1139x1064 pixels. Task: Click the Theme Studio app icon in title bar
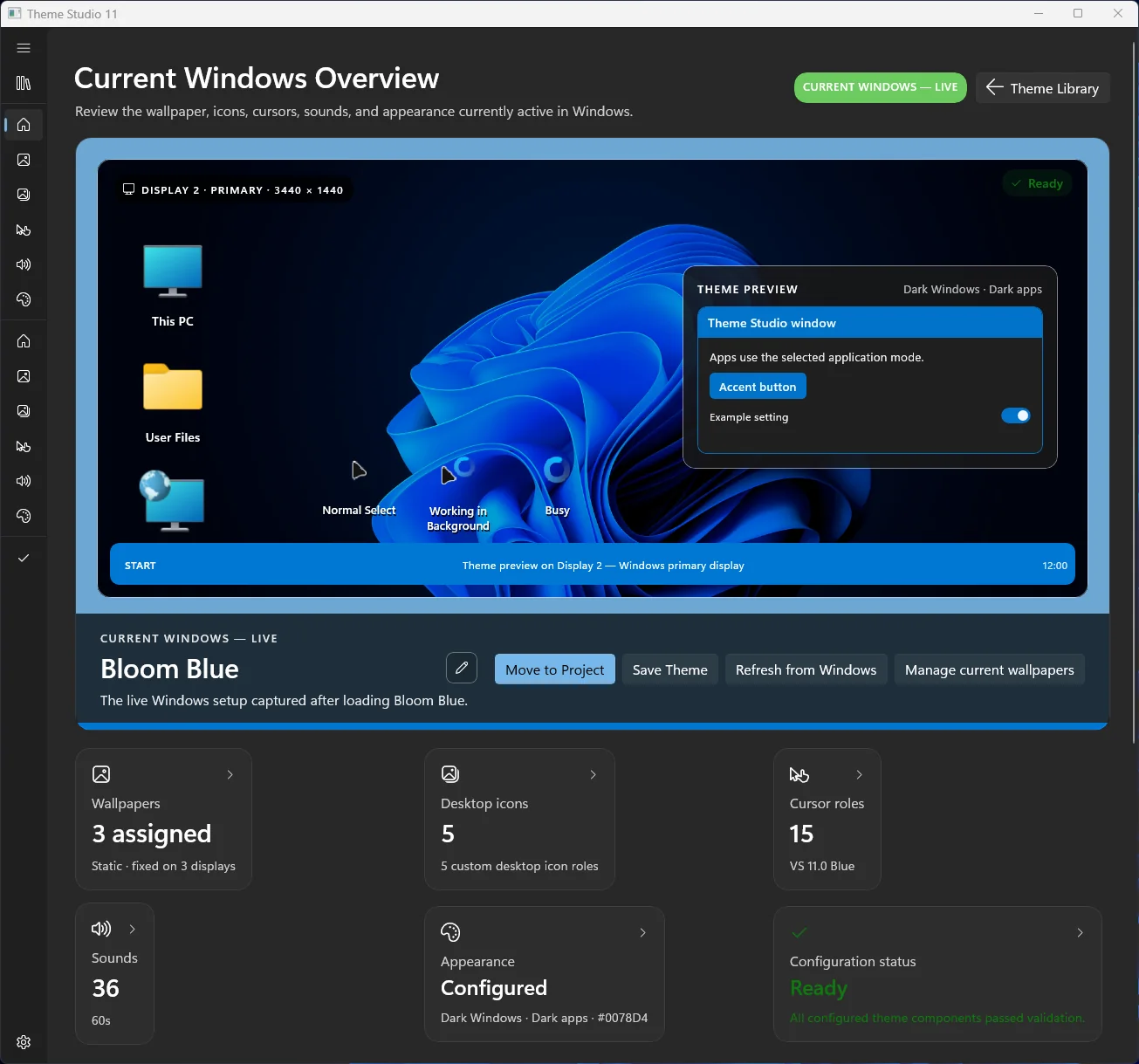point(14,13)
